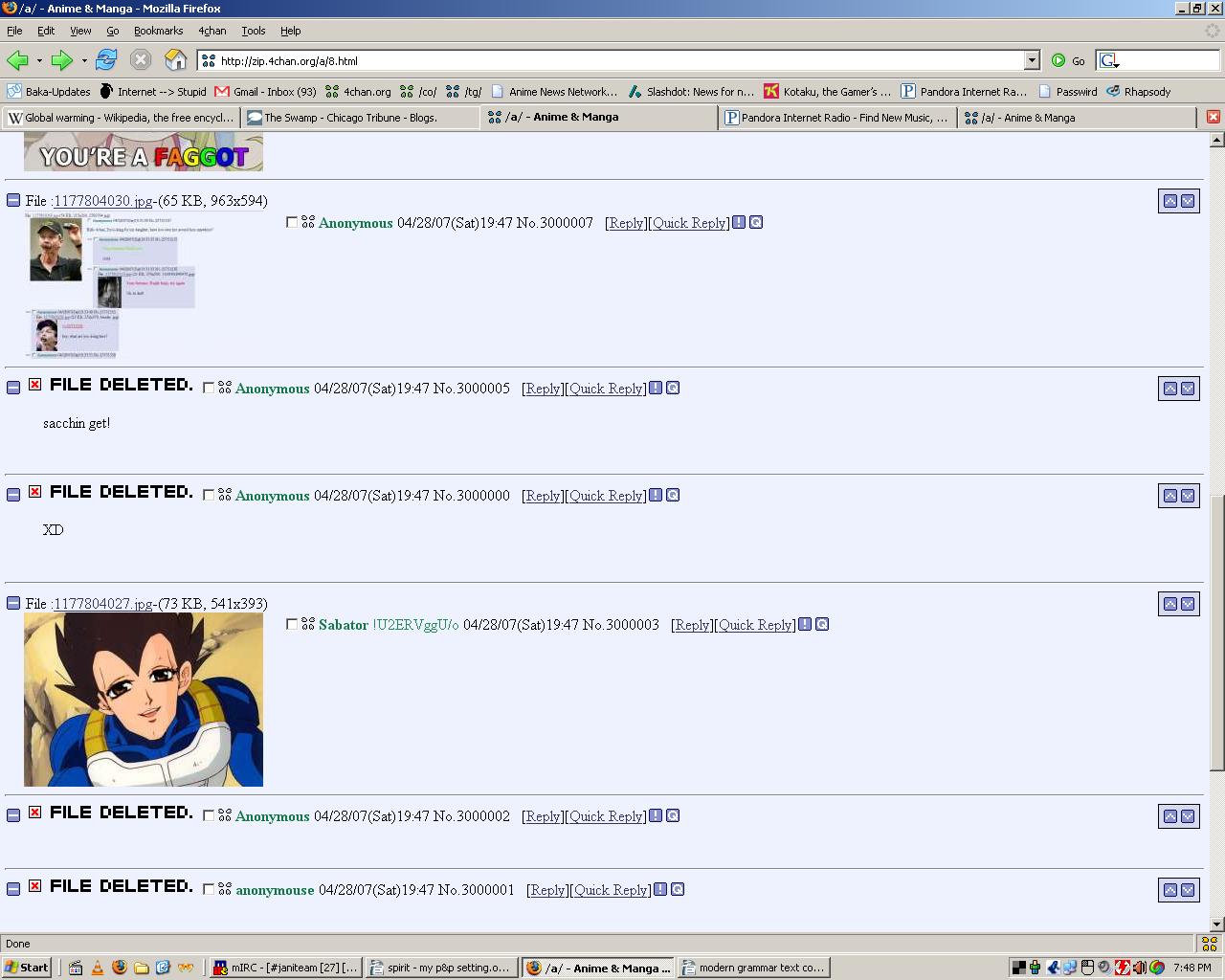Screen dimensions: 1225x980
Task: Reload the page with the refresh icon
Action: click(106, 60)
